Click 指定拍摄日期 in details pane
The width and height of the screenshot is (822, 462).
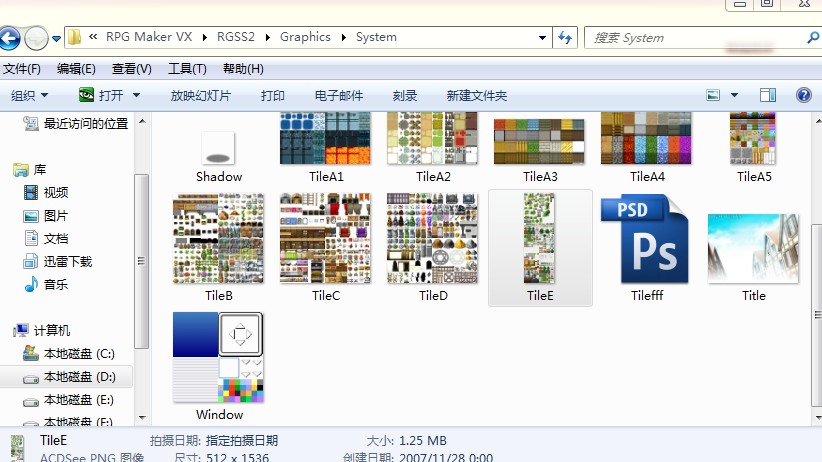click(242, 440)
